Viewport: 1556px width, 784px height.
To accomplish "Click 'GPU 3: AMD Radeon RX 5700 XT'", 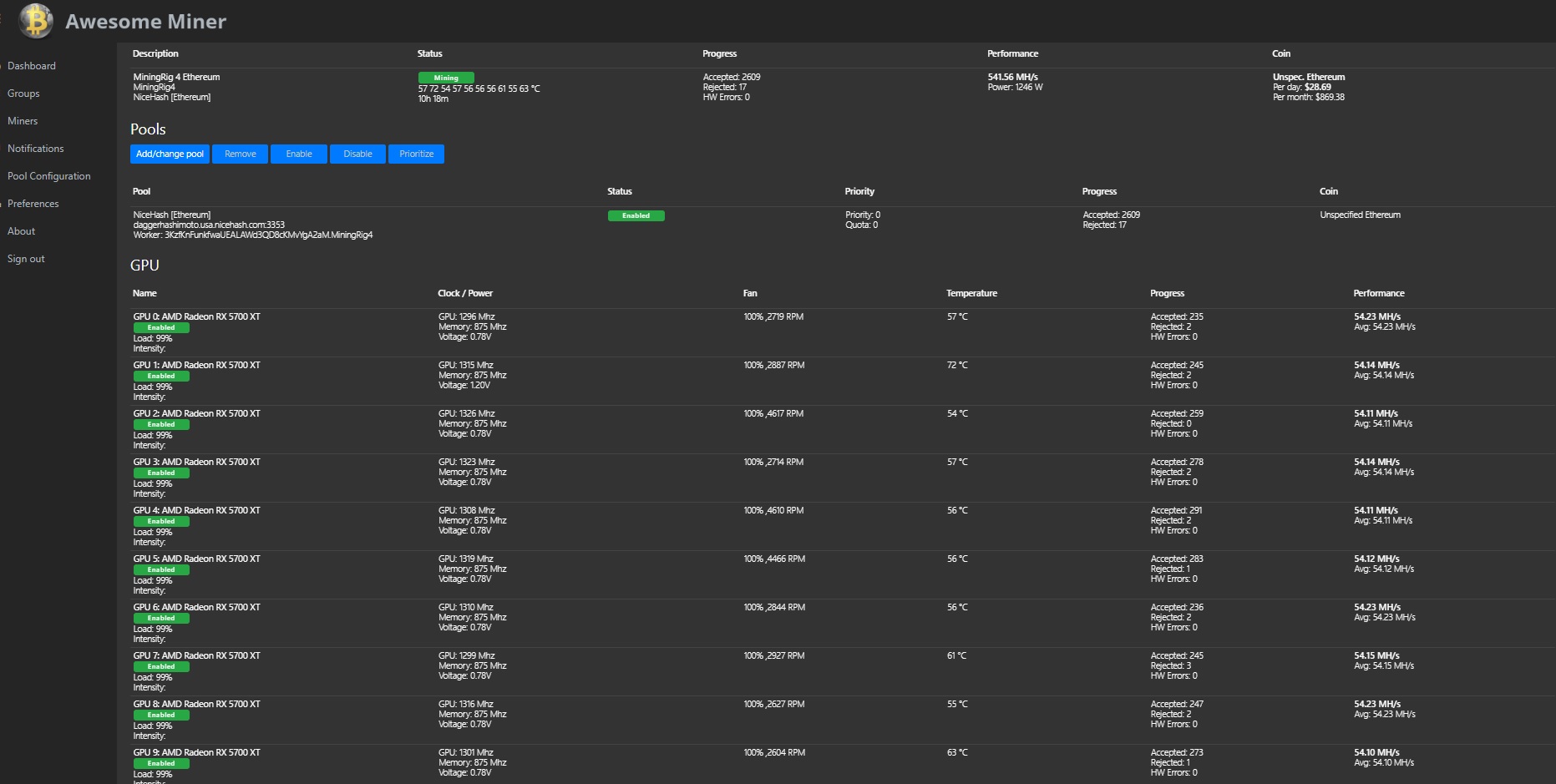I will [x=197, y=462].
